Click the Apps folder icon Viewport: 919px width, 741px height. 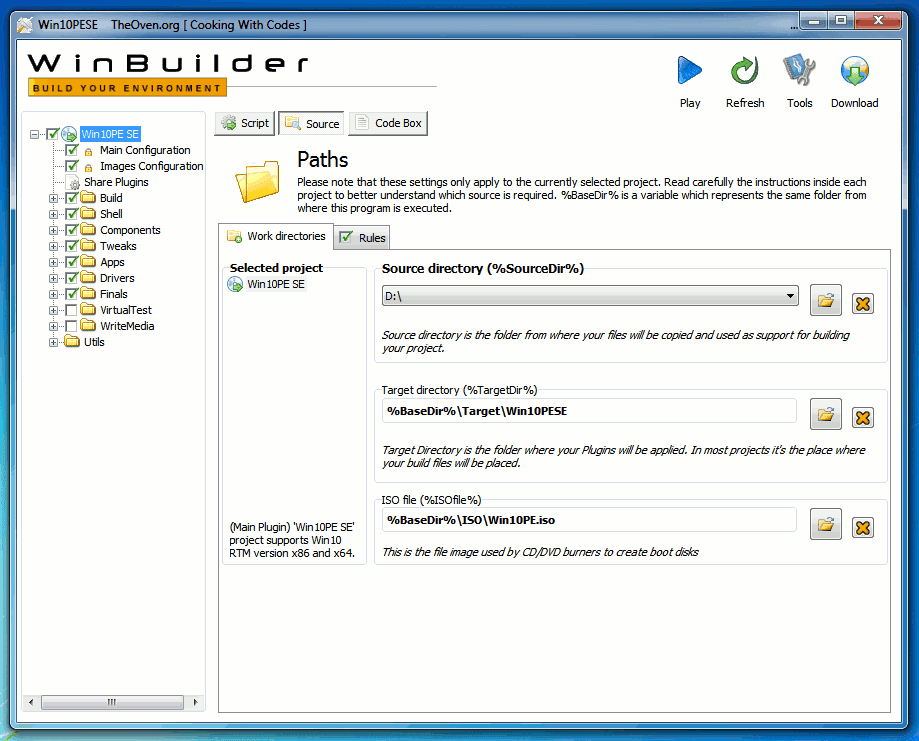tap(88, 261)
